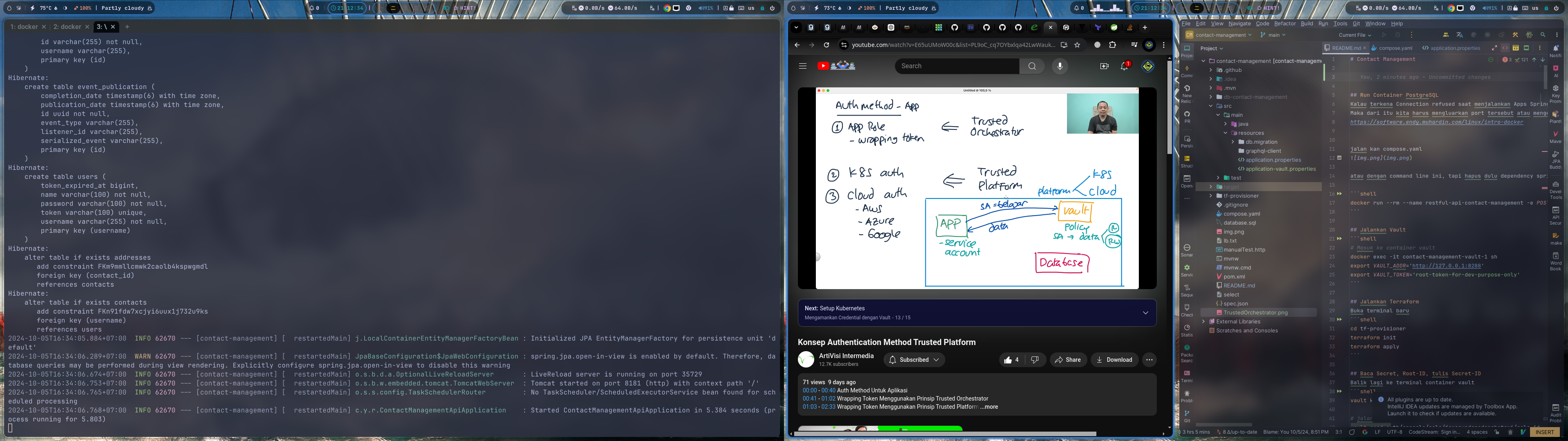Open the browser media control icon
This screenshot has width=1568, height=441.
tap(1134, 45)
